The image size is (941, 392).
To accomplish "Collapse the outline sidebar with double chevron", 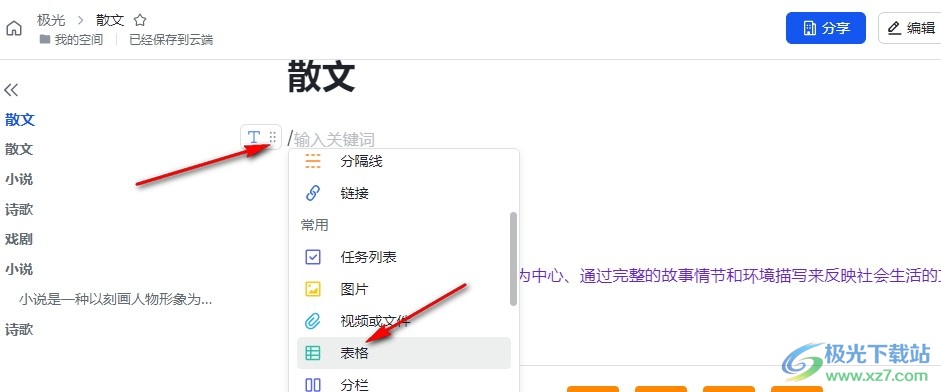I will [11, 90].
